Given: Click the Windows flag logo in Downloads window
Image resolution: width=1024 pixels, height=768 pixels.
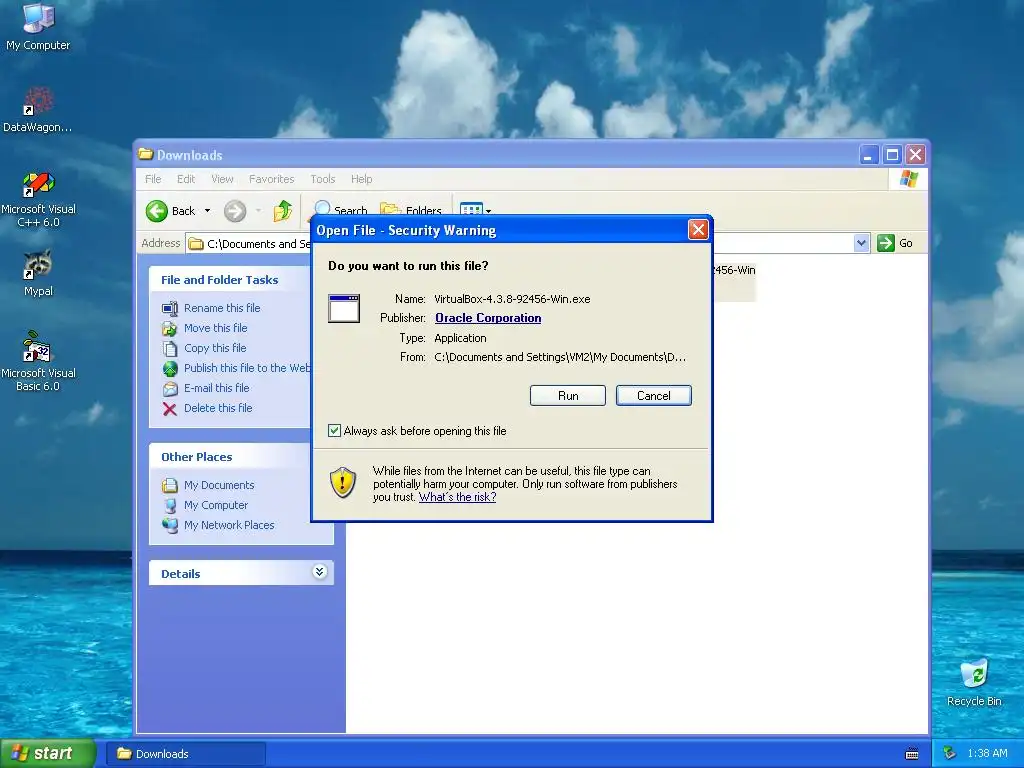Looking at the screenshot, I should [908, 179].
